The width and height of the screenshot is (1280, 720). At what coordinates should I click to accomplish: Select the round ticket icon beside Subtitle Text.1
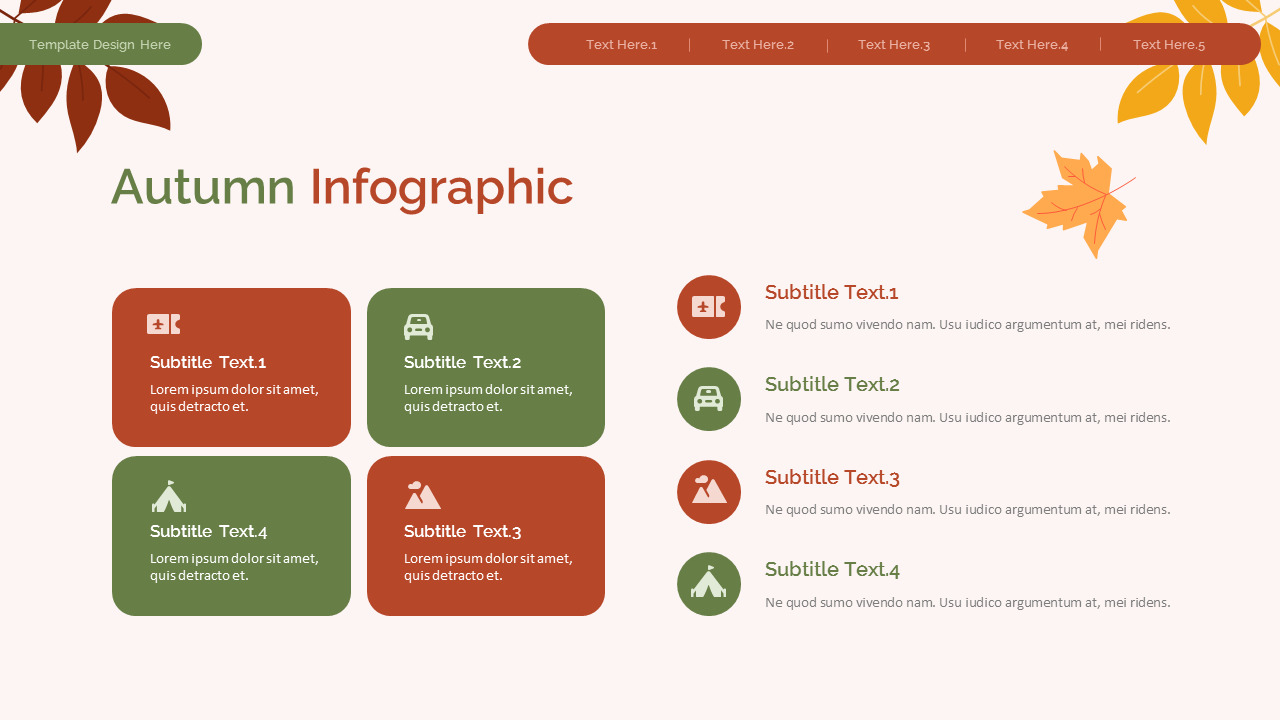pyautogui.click(x=709, y=307)
